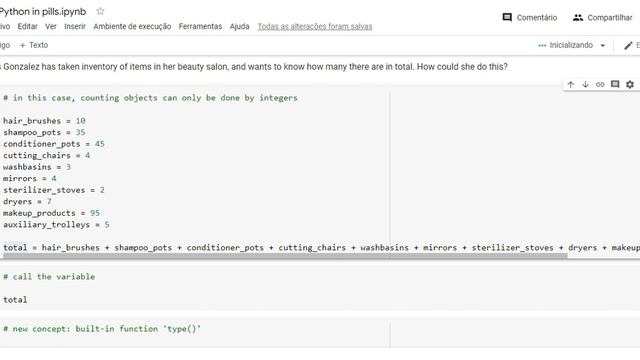Click the connecting dots status icon
Screen dimensions: 640x360
point(542,45)
